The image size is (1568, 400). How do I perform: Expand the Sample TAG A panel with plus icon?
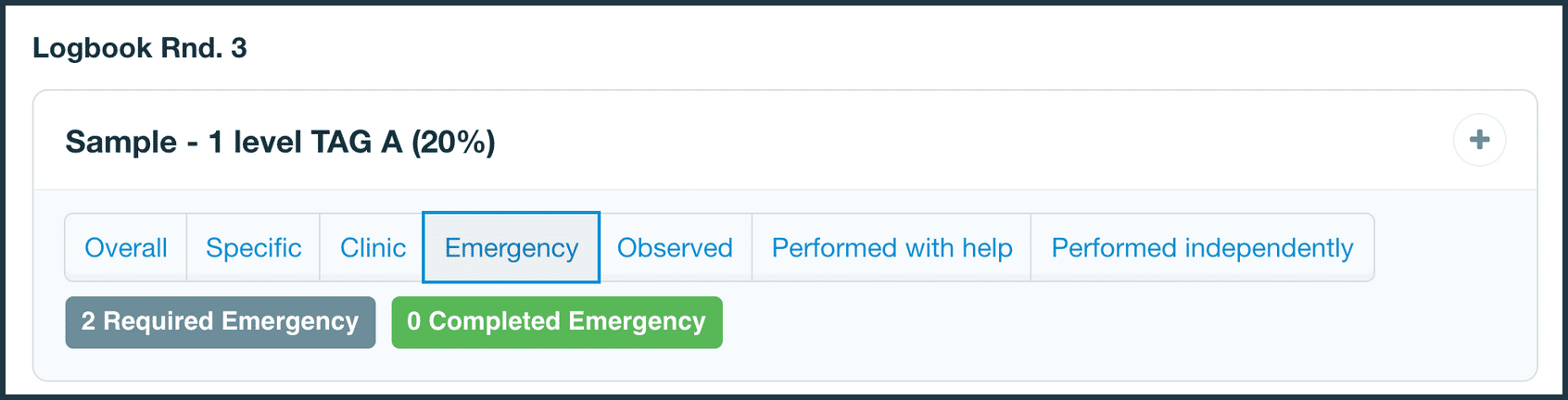pos(1479,140)
